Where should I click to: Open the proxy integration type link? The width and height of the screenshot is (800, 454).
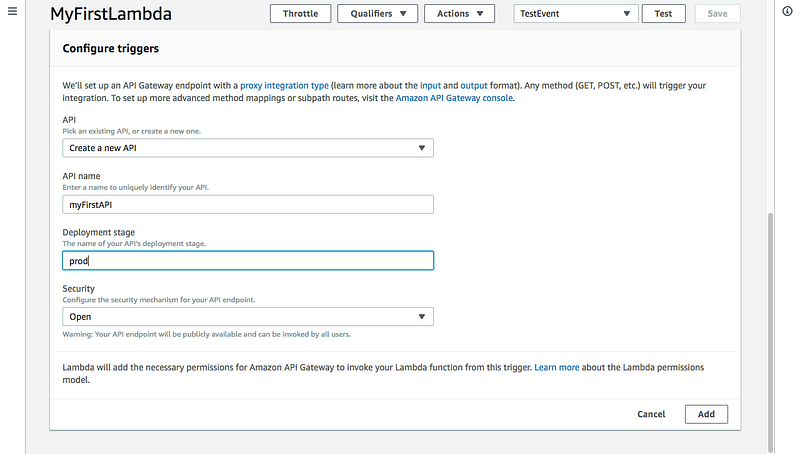(x=284, y=86)
